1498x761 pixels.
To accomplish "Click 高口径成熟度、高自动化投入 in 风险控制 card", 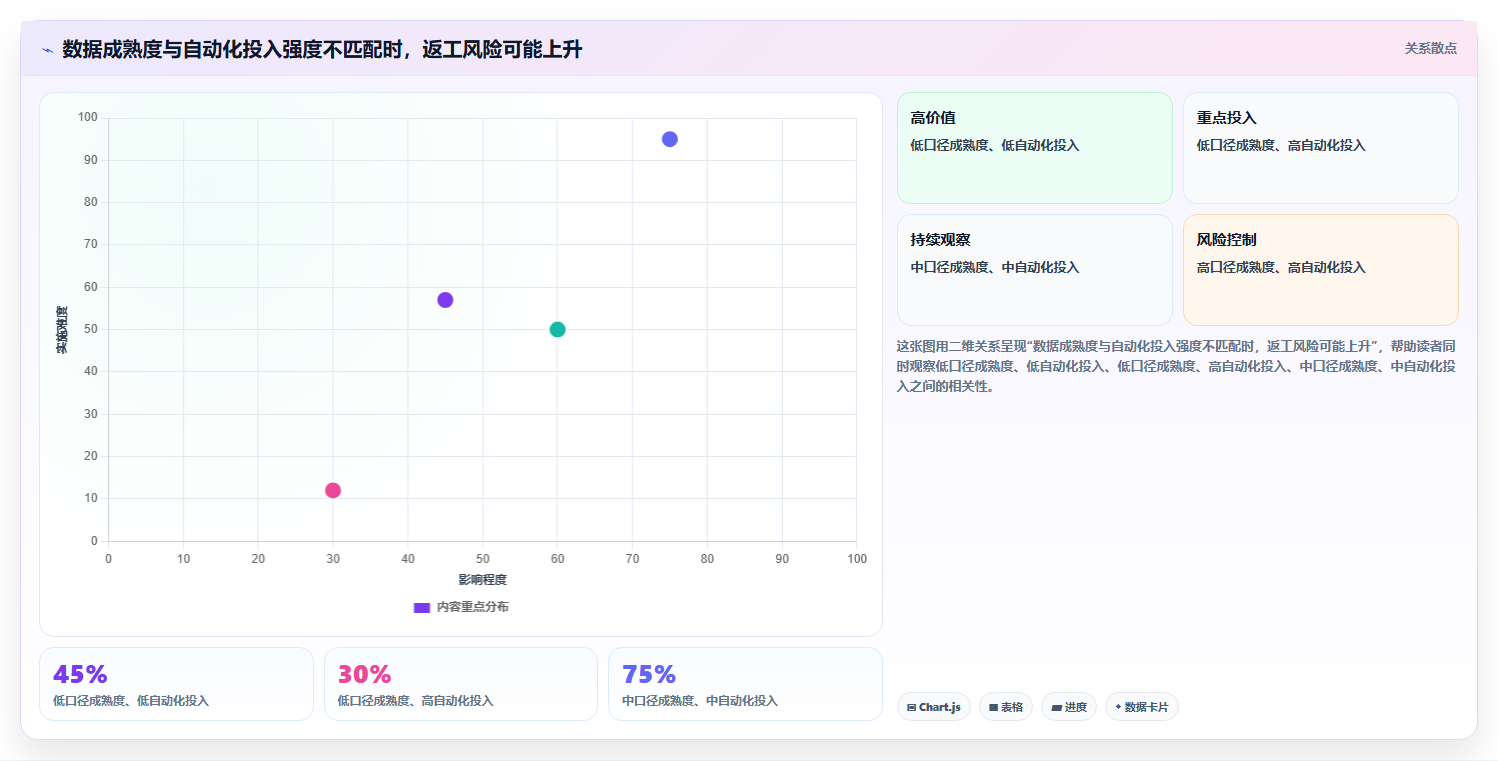I will coord(1281,267).
